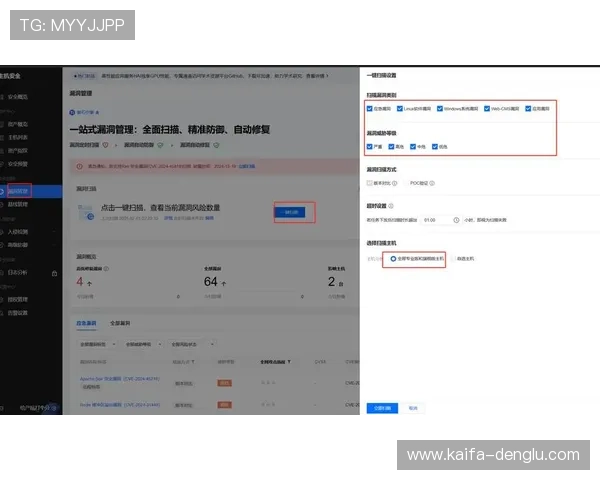
Task: Open 基线管理 in the sidebar
Action: pos(18,204)
